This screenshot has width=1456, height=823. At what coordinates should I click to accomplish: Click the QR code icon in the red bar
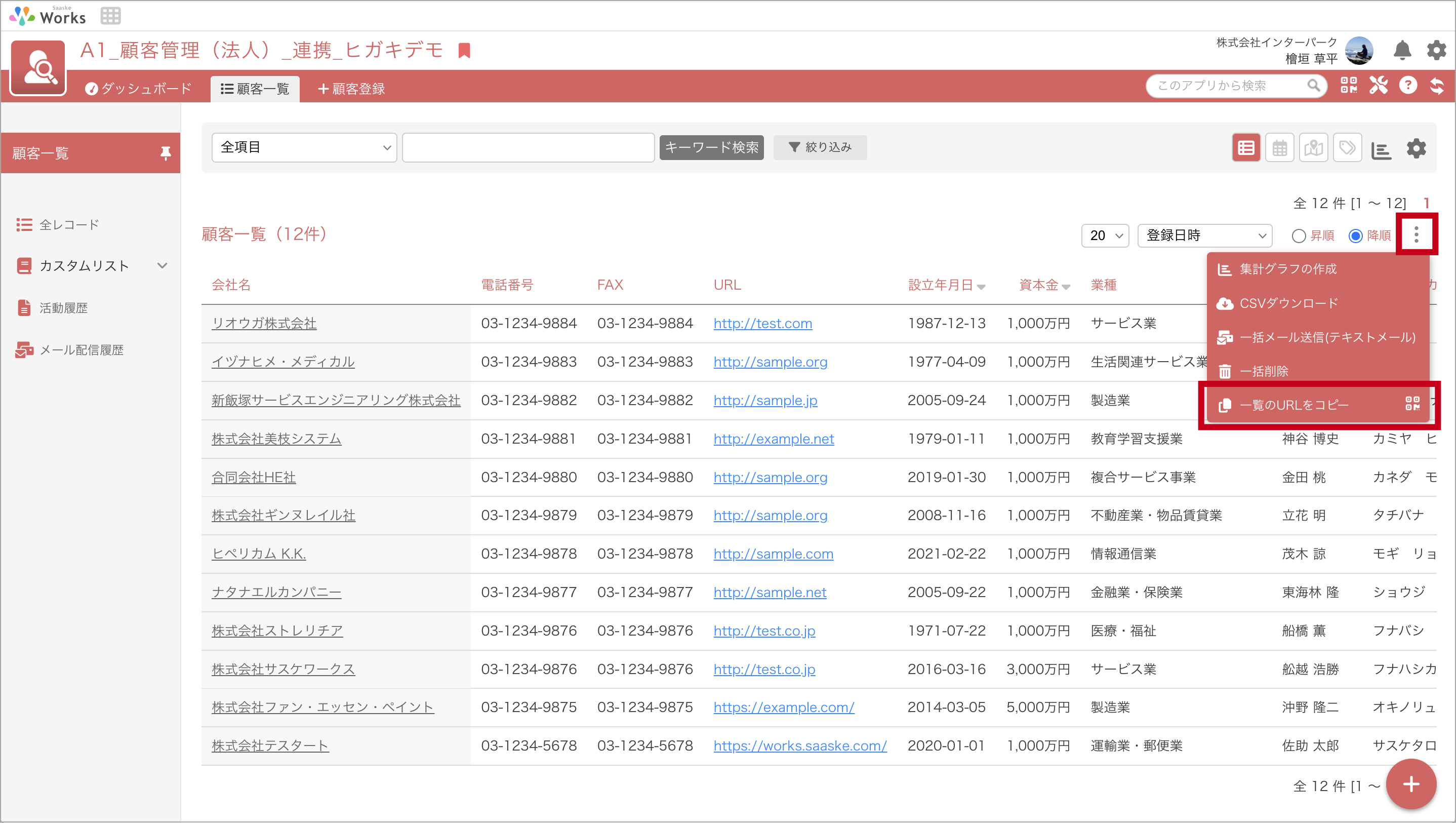pyautogui.click(x=1349, y=86)
